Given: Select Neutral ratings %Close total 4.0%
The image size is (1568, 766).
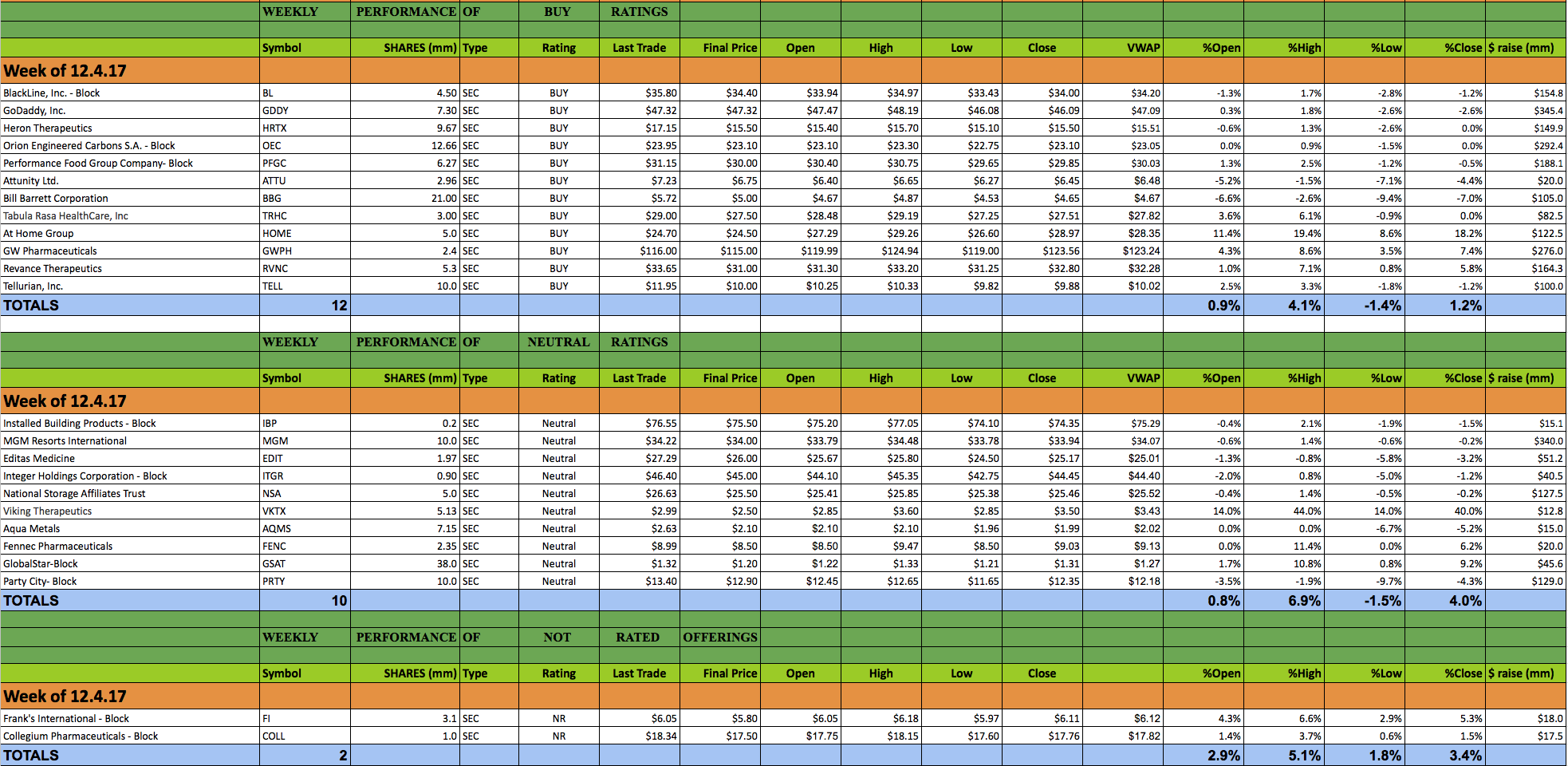Looking at the screenshot, I should 1444,600.
